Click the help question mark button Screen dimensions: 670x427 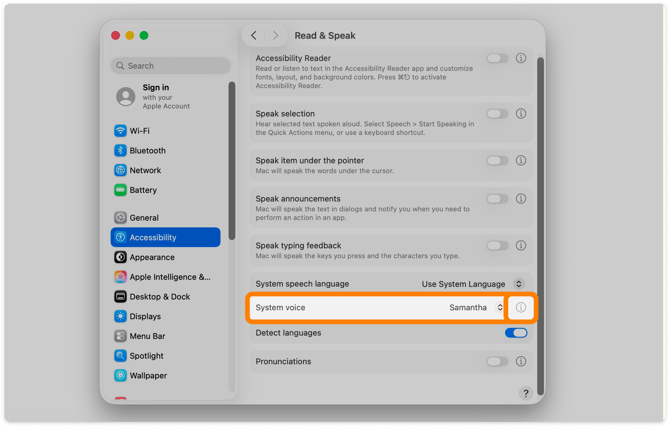pyautogui.click(x=526, y=393)
